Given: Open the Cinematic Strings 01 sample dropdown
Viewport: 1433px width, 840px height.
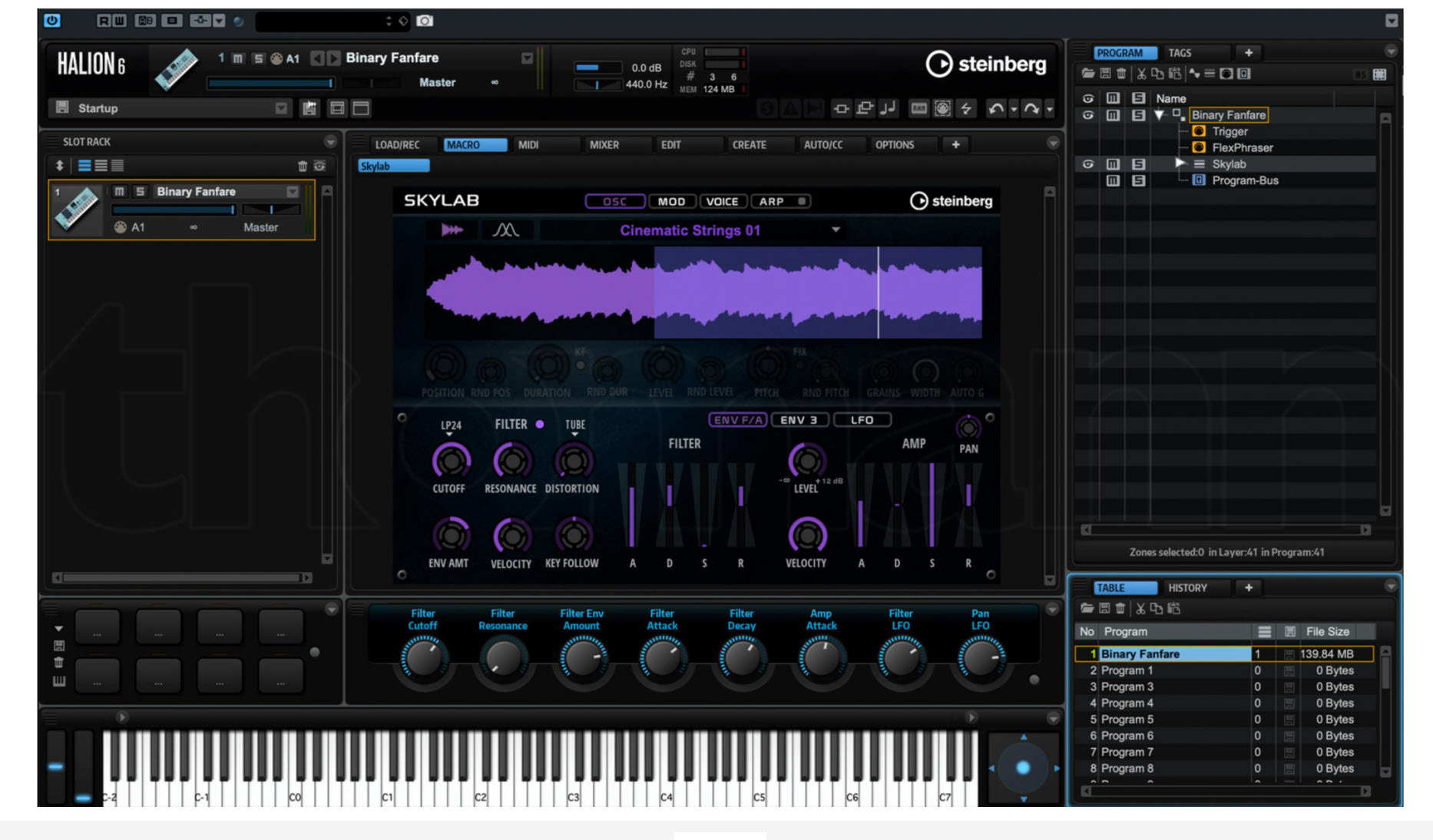Looking at the screenshot, I should (836, 230).
